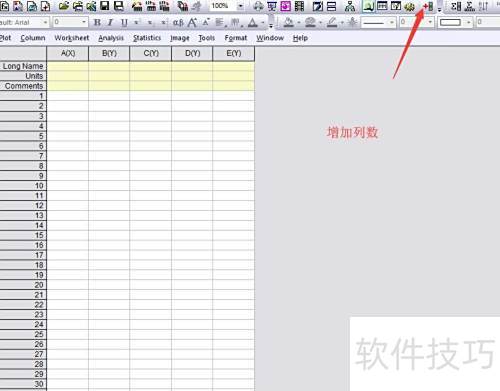Open the Video Builder film strip icon

pos(299,6)
